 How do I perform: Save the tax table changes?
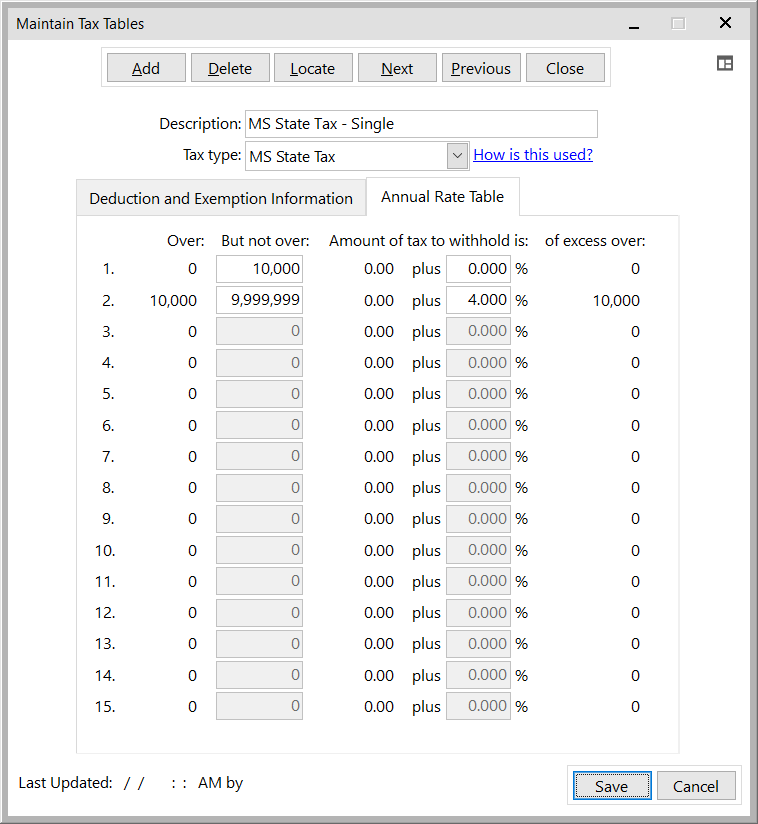pyautogui.click(x=611, y=786)
